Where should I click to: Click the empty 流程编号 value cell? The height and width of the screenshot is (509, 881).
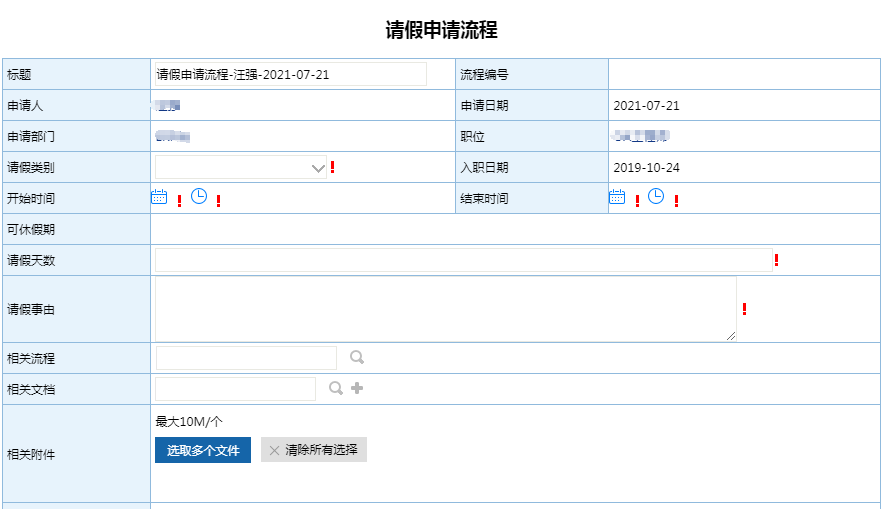click(743, 74)
